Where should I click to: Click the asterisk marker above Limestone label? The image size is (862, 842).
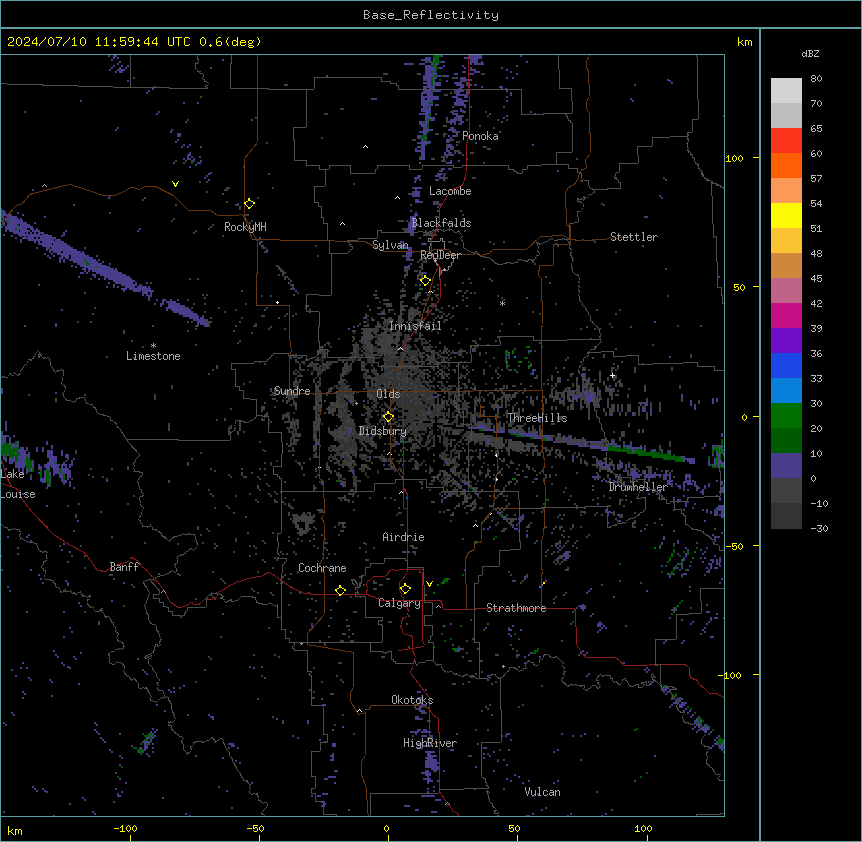[x=153, y=346]
